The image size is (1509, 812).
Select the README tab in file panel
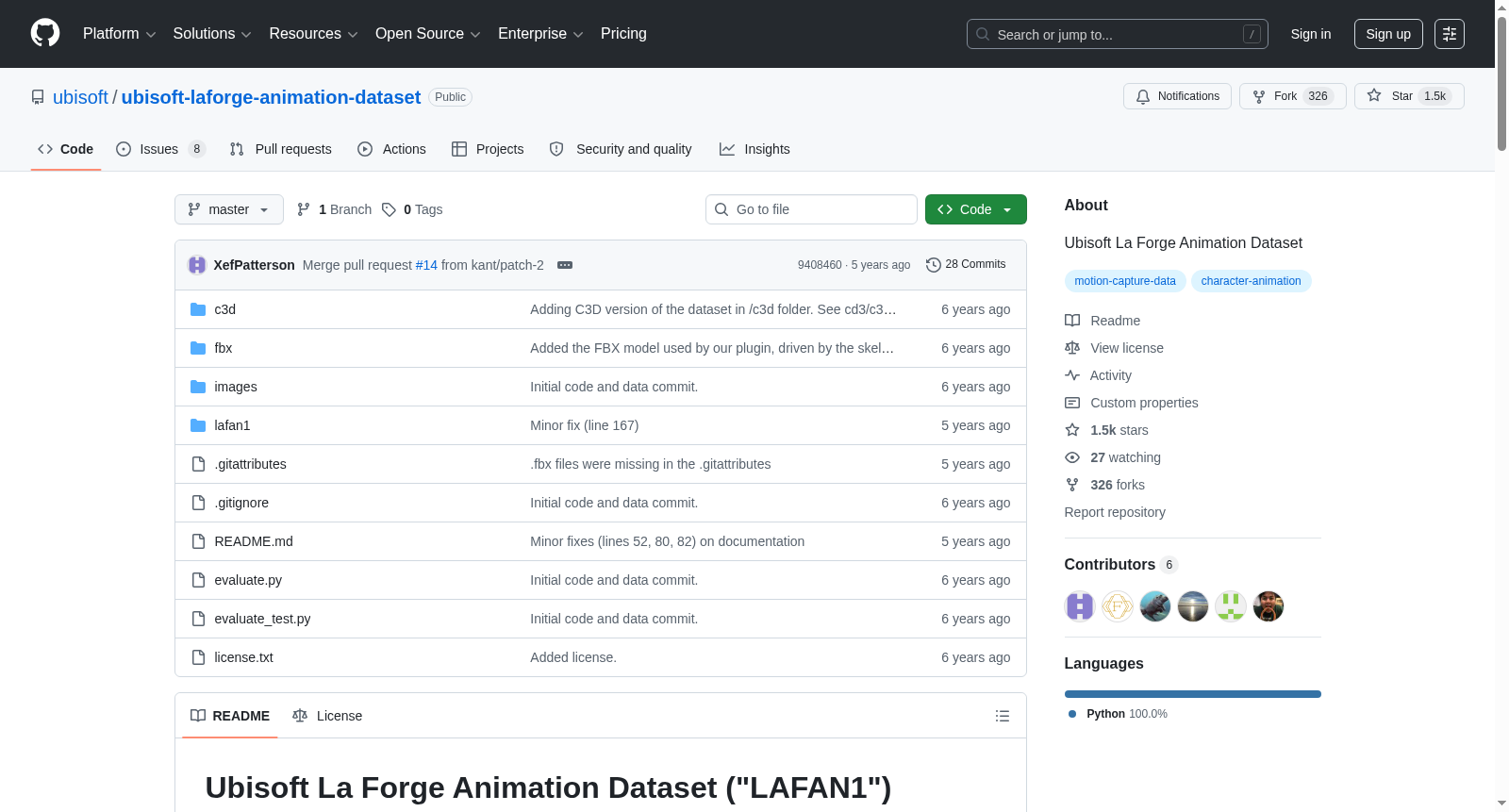(x=230, y=716)
